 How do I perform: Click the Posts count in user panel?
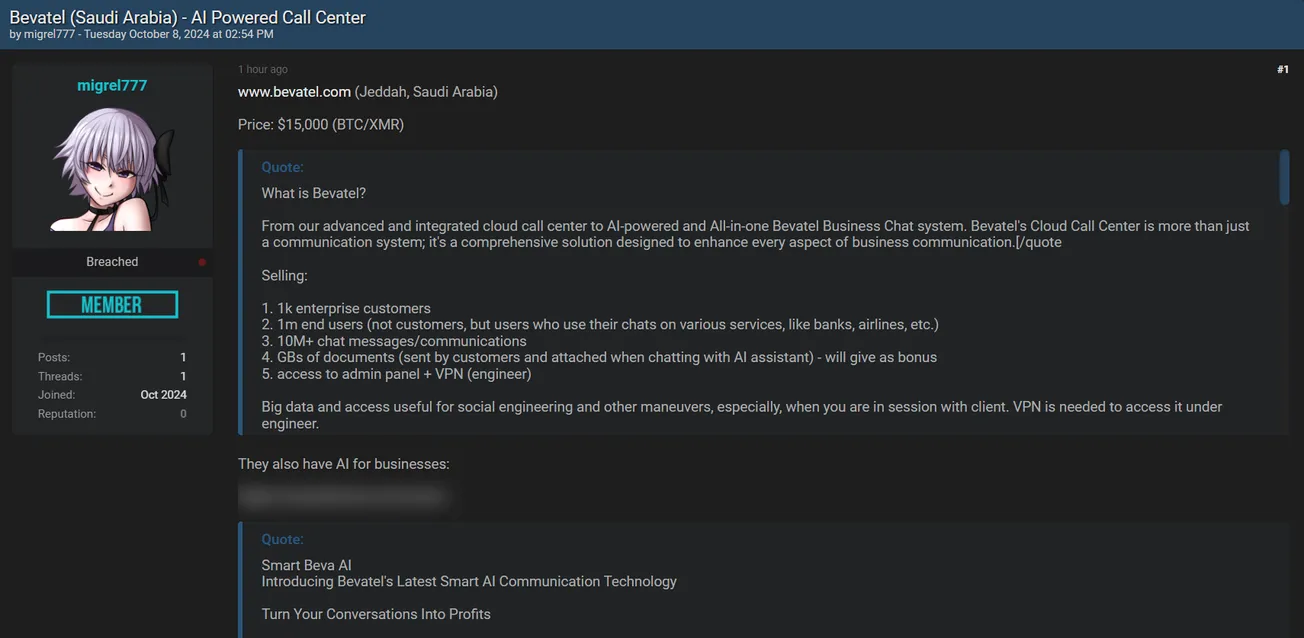(183, 357)
